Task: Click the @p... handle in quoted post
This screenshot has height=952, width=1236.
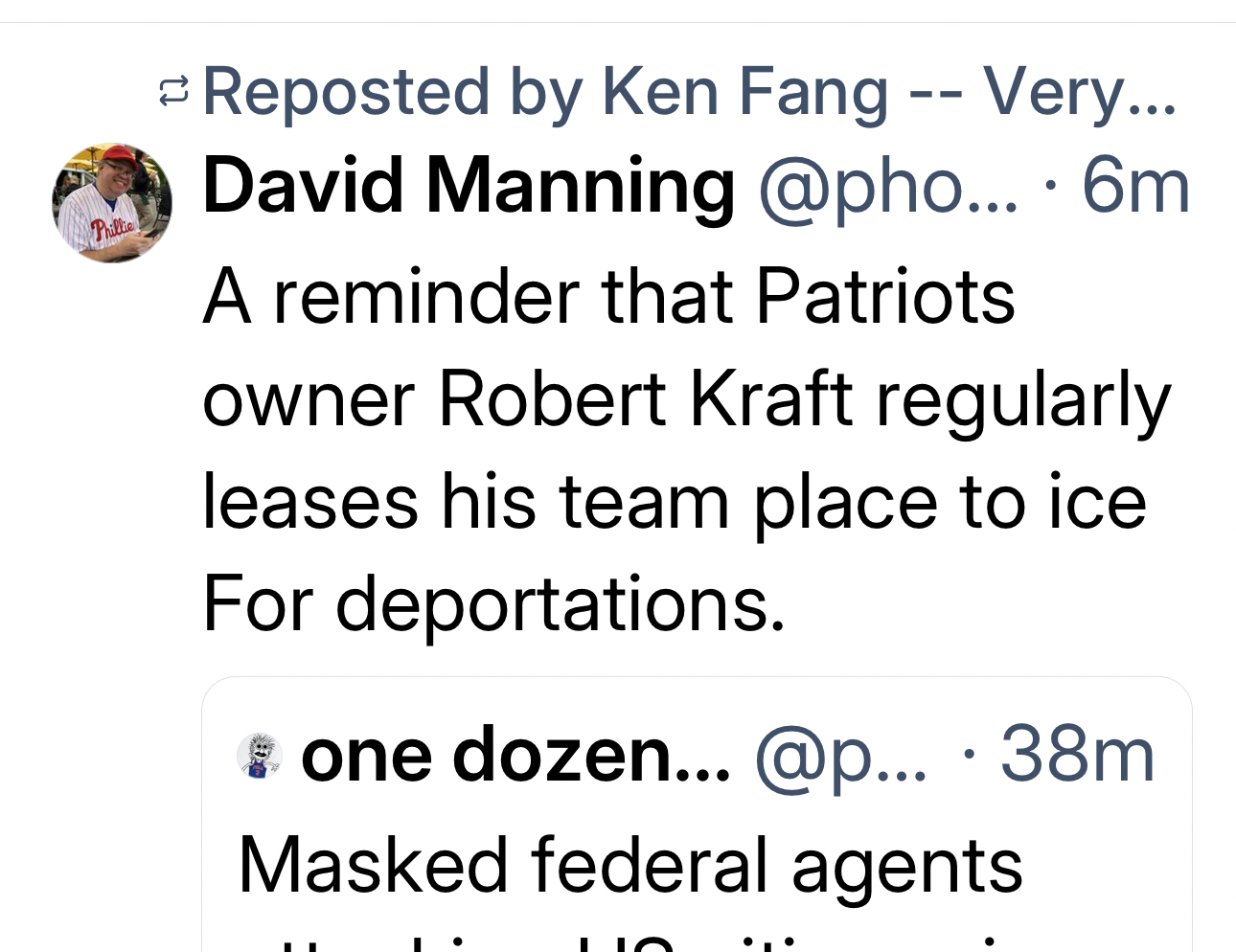Action: click(x=841, y=756)
